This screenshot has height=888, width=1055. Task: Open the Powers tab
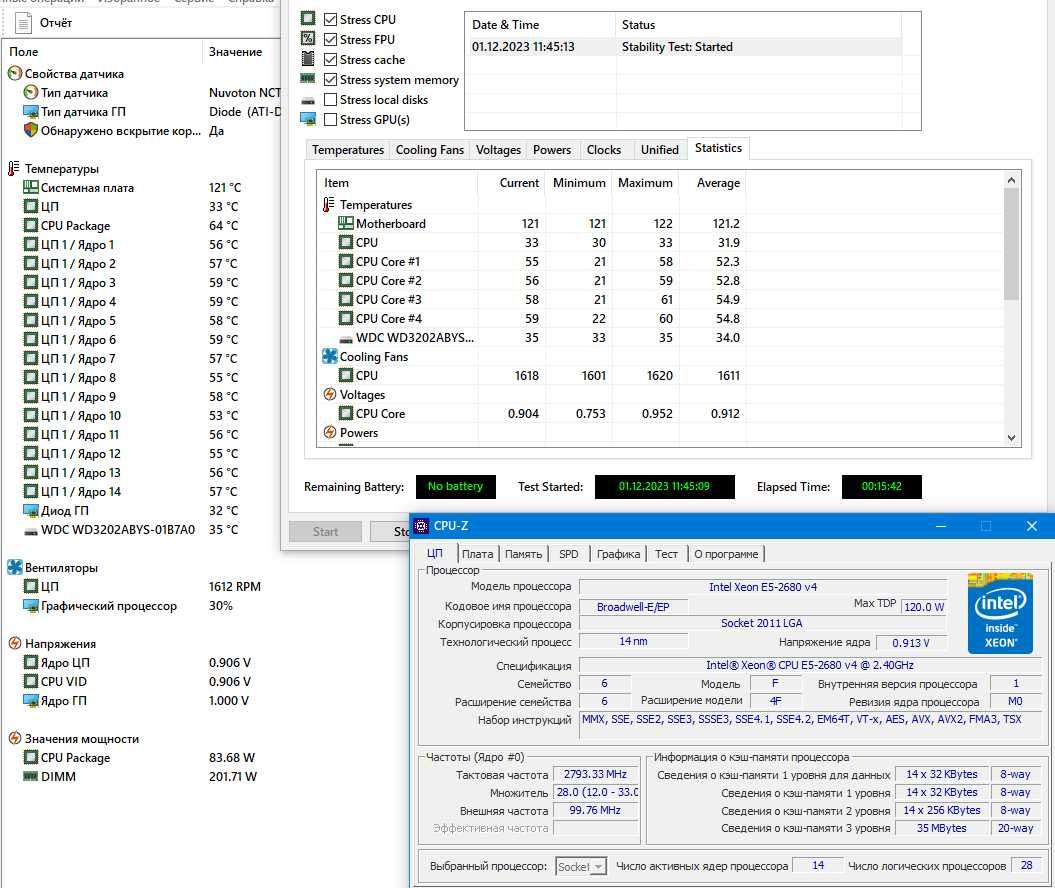[x=552, y=149]
